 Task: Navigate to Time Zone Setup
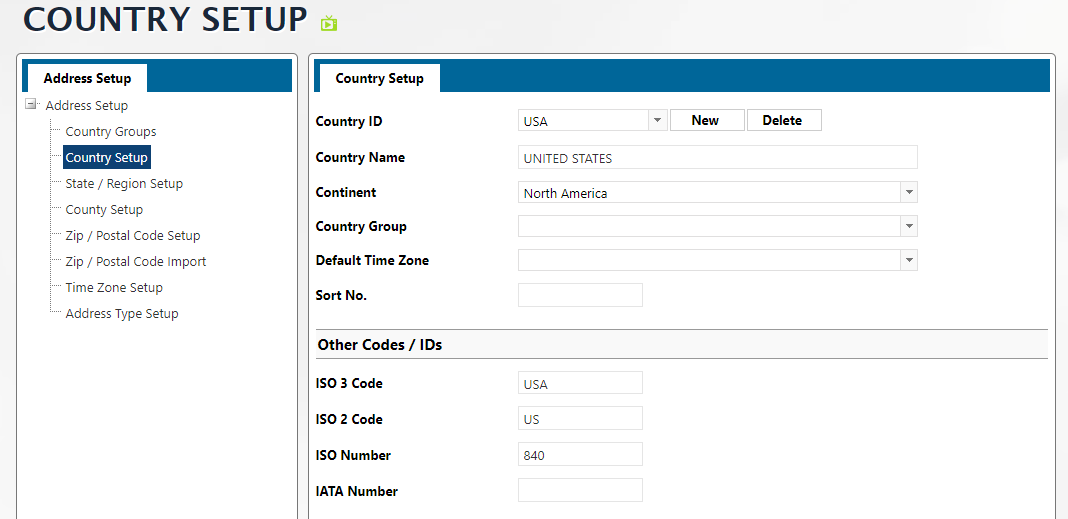point(114,288)
